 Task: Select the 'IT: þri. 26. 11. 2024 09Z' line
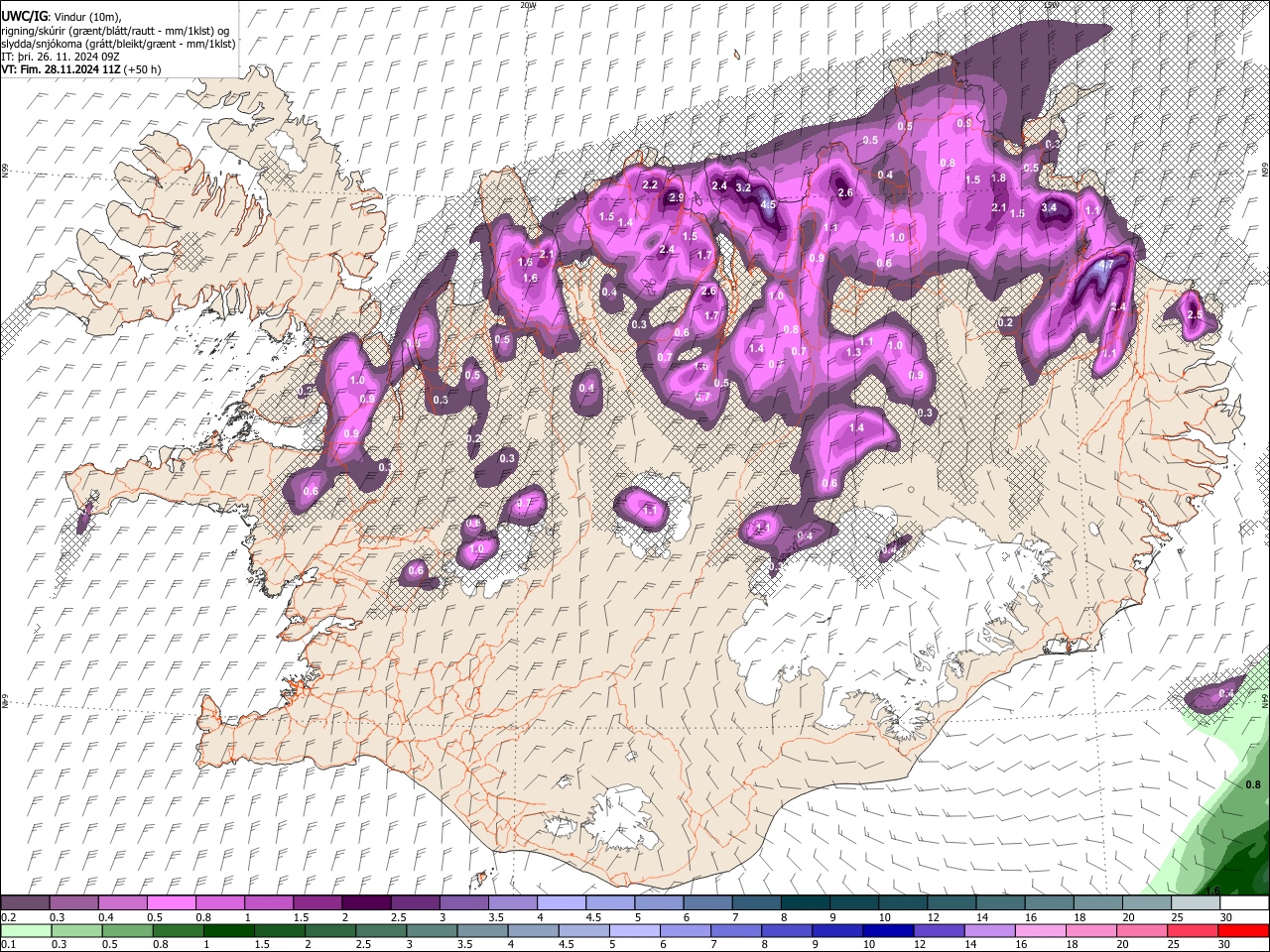pos(61,57)
